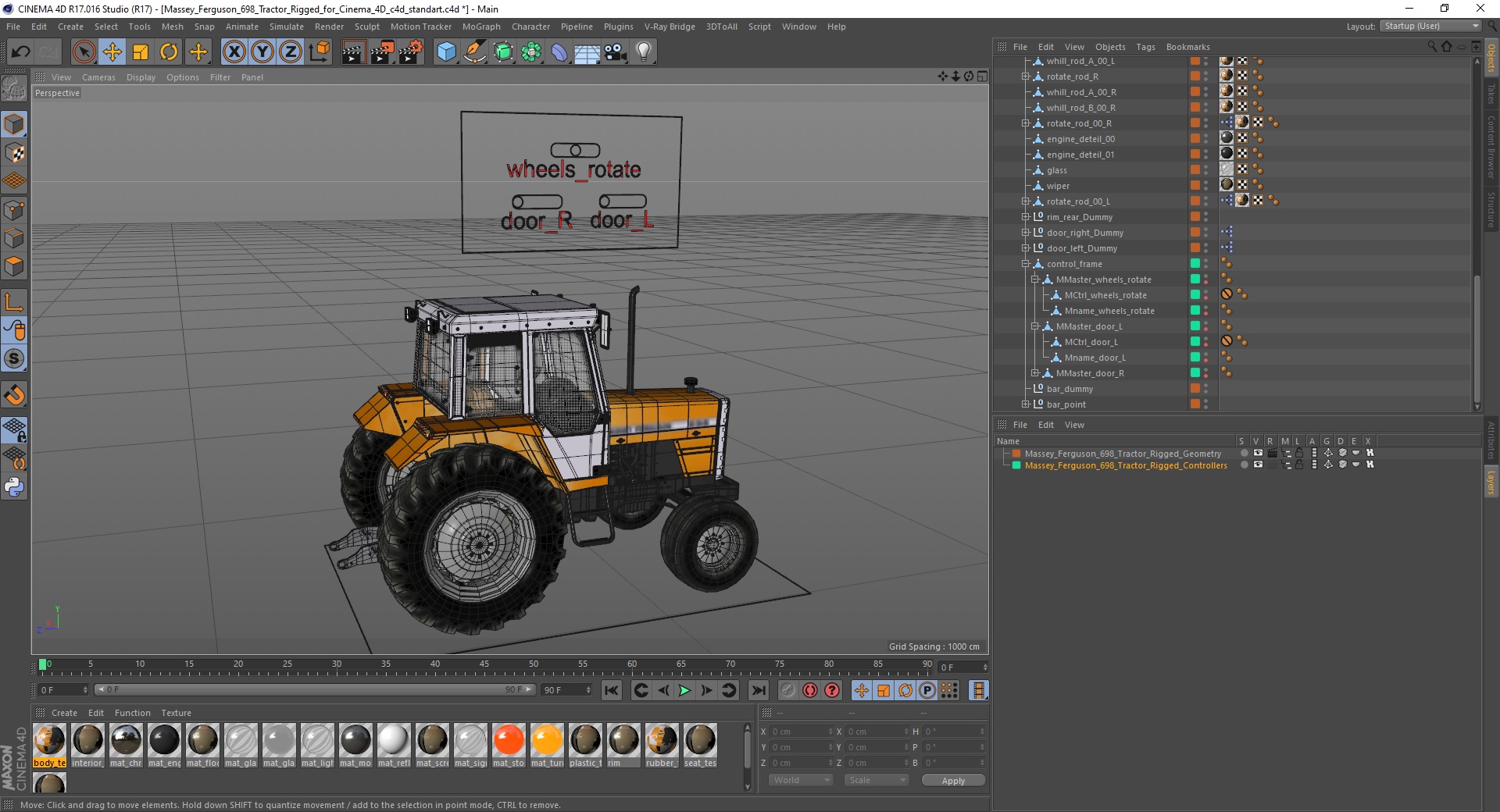The height and width of the screenshot is (812, 1500).
Task: Select the Live Selection tool
Action: (x=84, y=52)
